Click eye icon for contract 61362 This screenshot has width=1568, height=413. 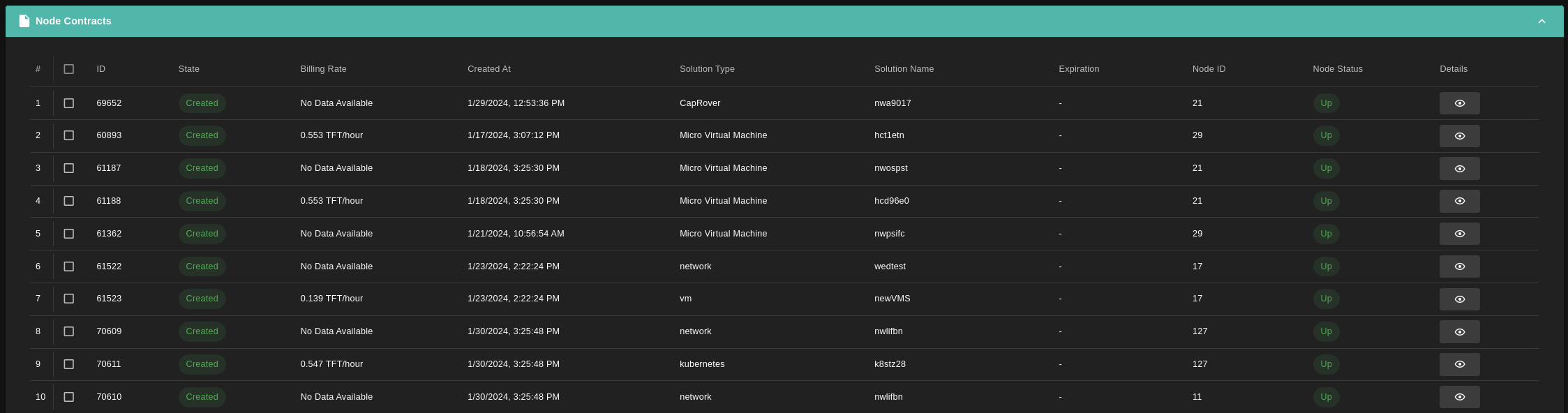pos(1459,234)
